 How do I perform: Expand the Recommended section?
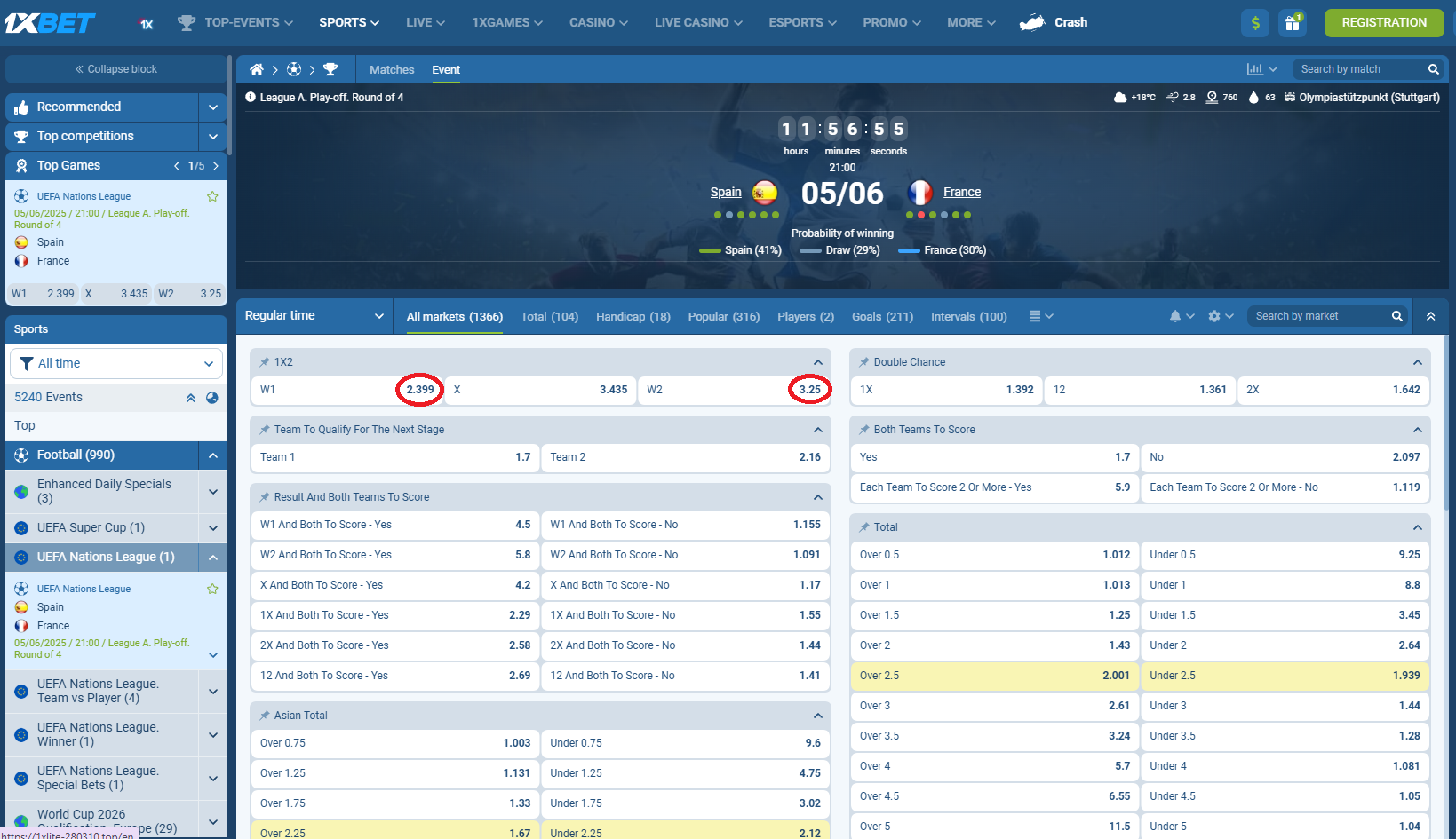(212, 107)
